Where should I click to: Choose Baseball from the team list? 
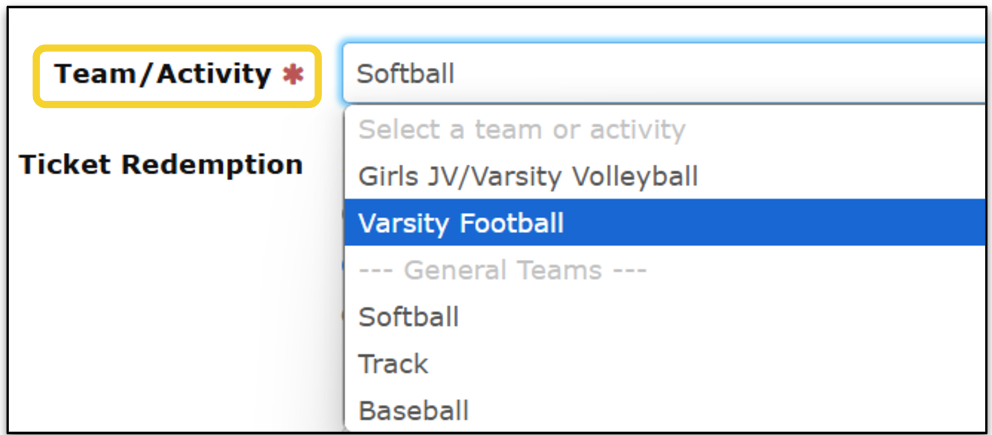point(413,410)
